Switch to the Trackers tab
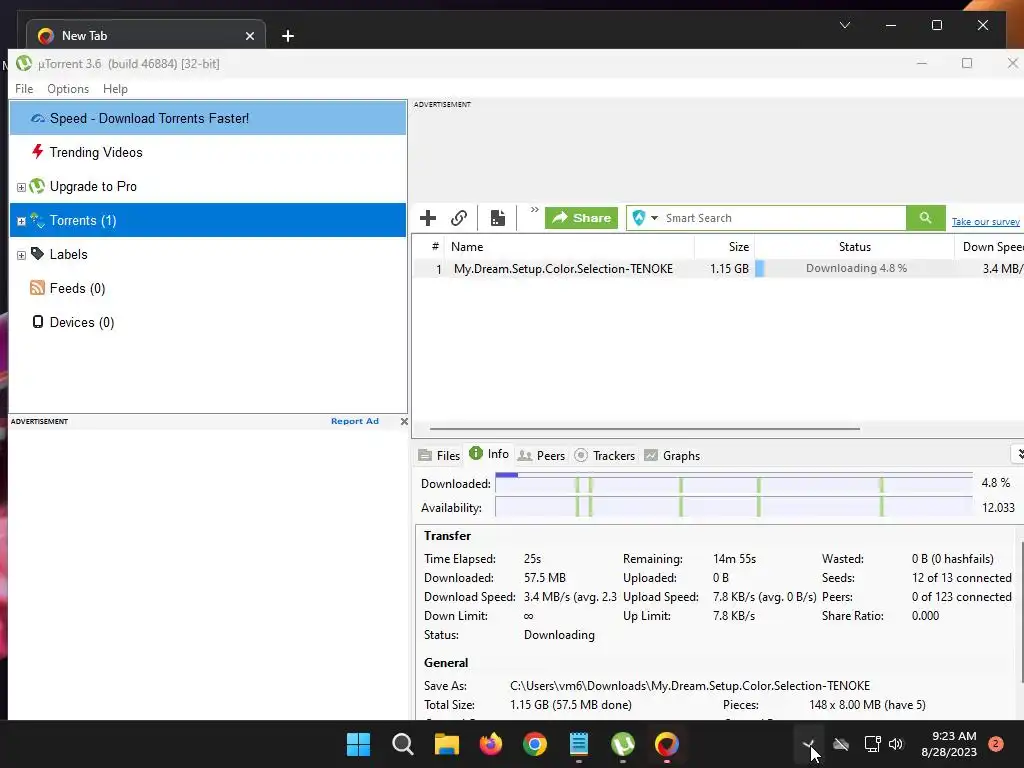Viewport: 1024px width, 768px height. [x=605, y=456]
